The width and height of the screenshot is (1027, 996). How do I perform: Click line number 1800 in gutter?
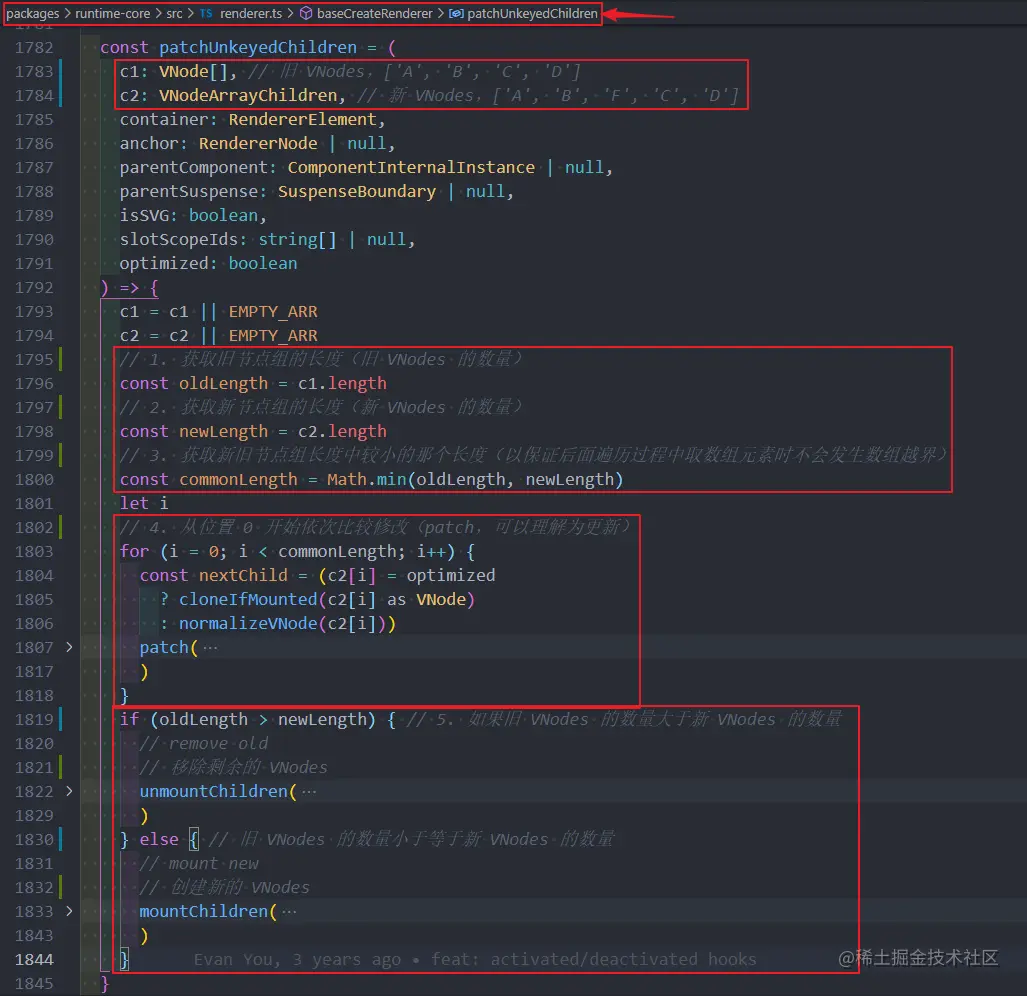pyautogui.click(x=34, y=479)
